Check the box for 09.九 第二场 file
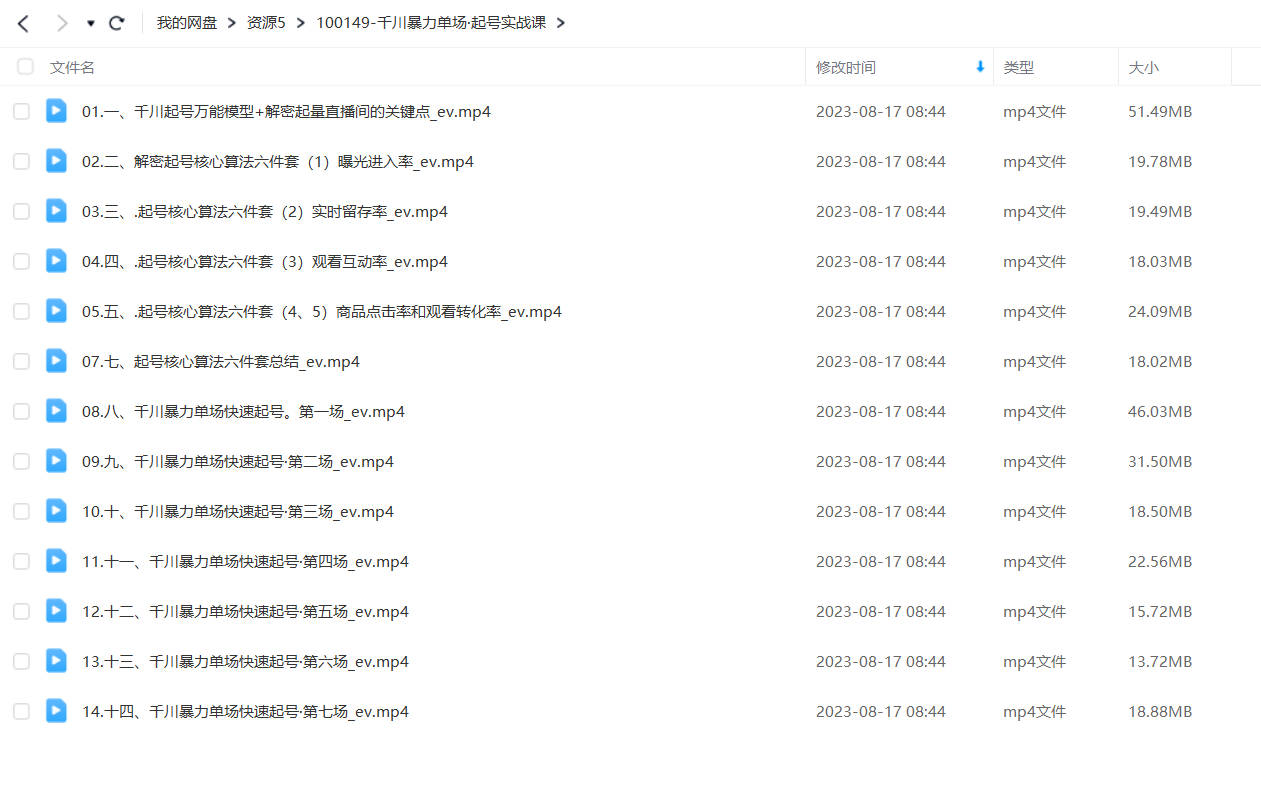Image resolution: width=1261 pixels, height=785 pixels. 21,461
